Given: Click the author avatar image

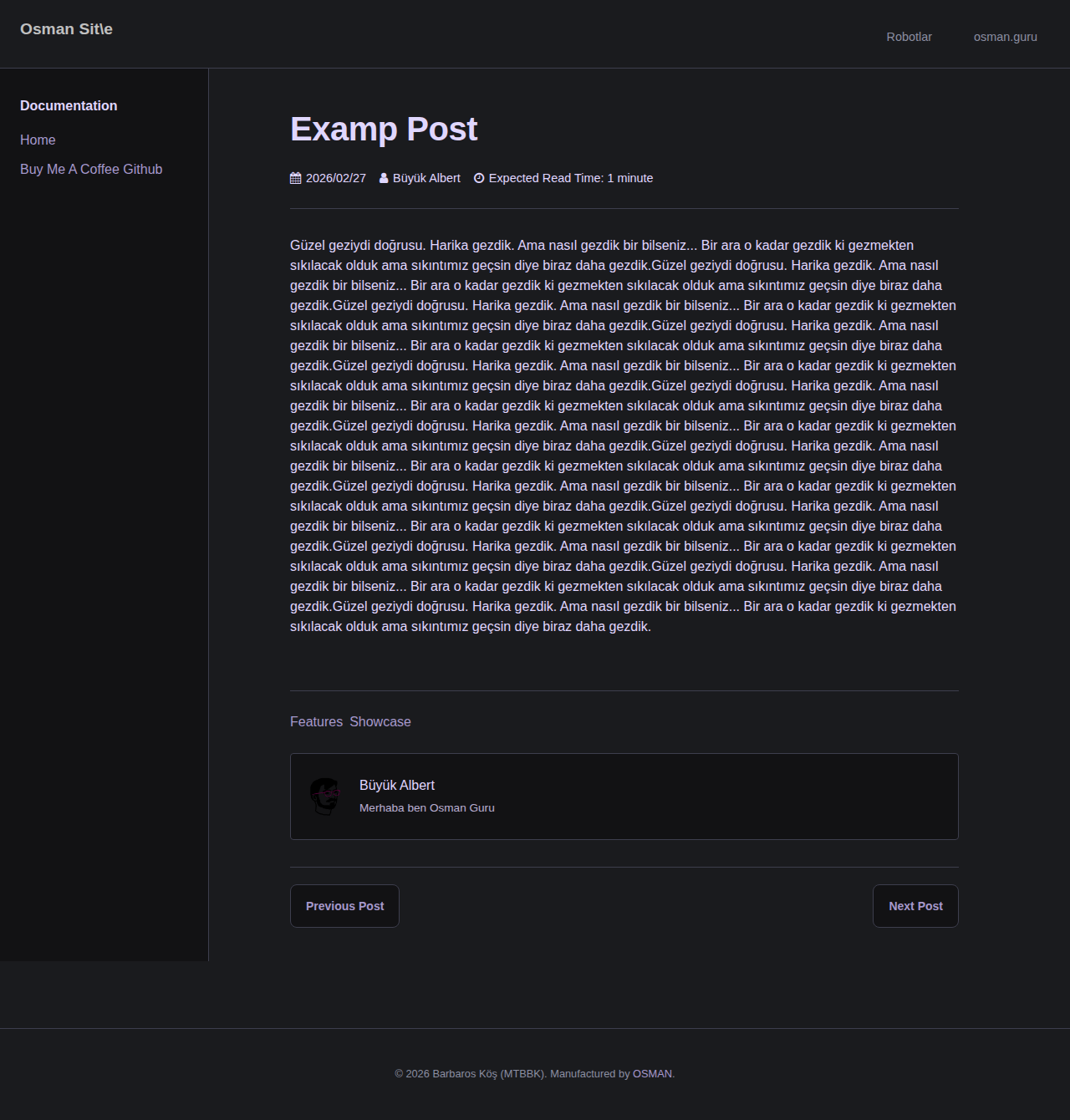Looking at the screenshot, I should pos(325,797).
